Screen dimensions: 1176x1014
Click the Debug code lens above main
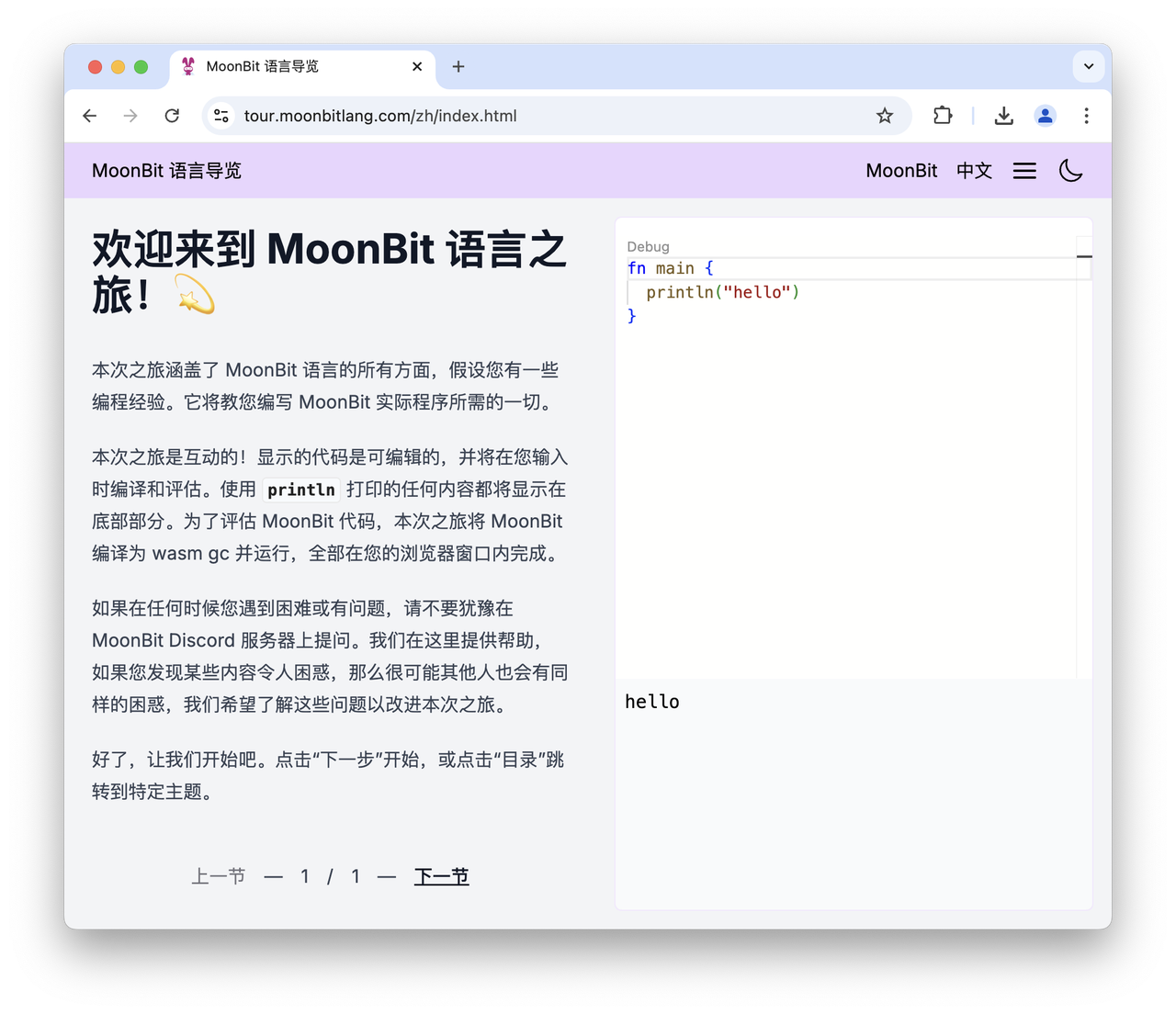(648, 246)
